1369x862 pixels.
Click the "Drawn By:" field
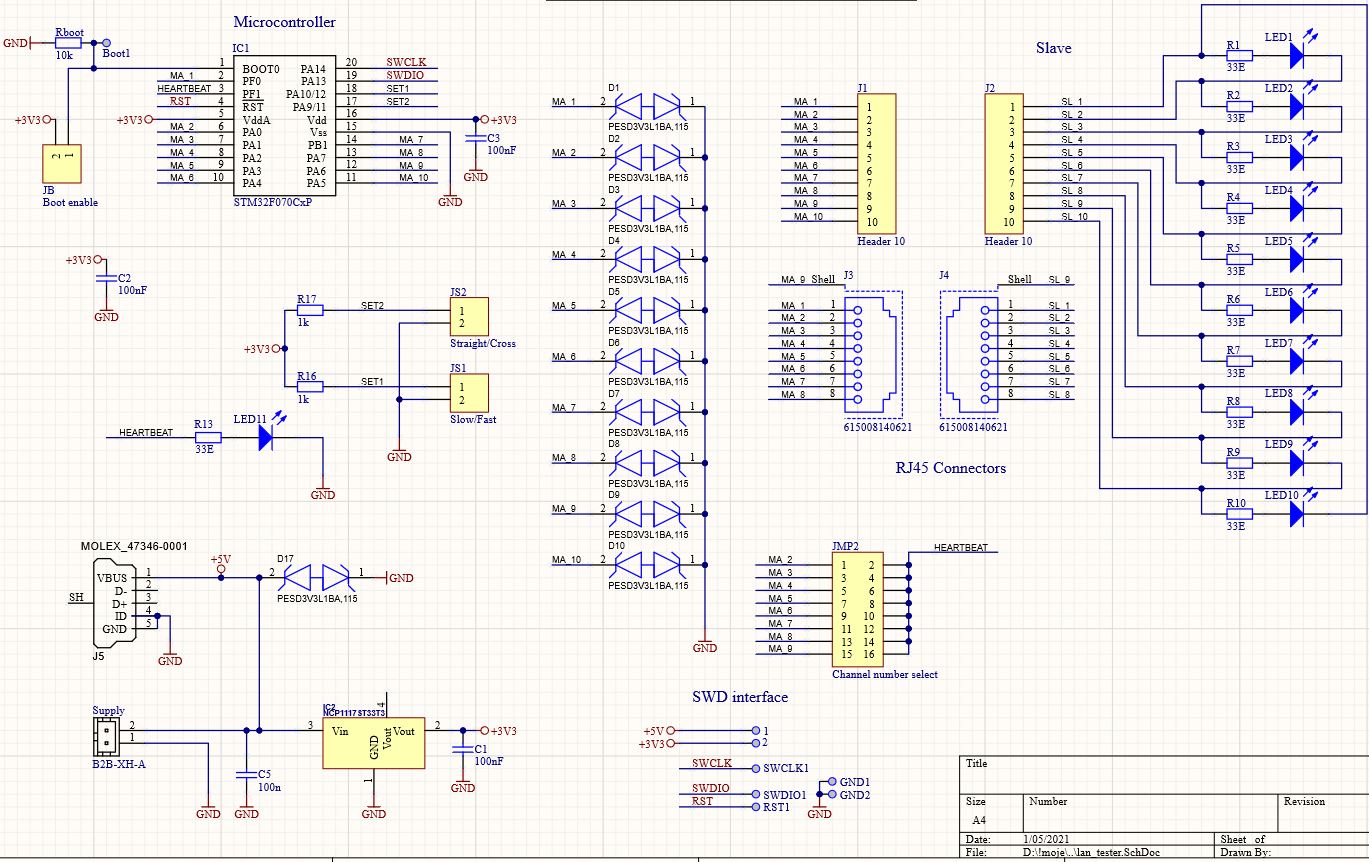coord(1245,853)
